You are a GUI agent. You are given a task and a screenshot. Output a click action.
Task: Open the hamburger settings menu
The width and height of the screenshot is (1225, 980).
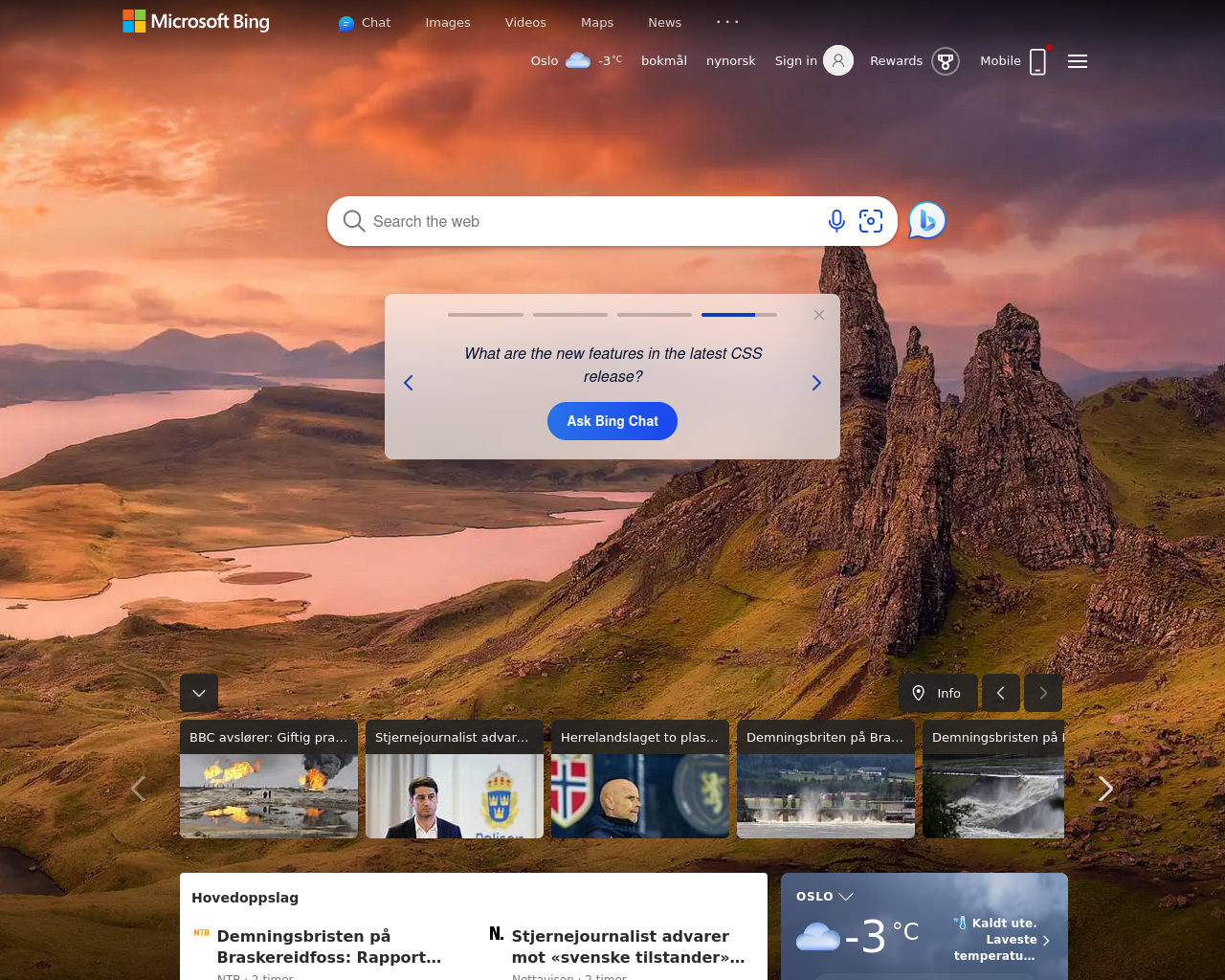[x=1078, y=61]
